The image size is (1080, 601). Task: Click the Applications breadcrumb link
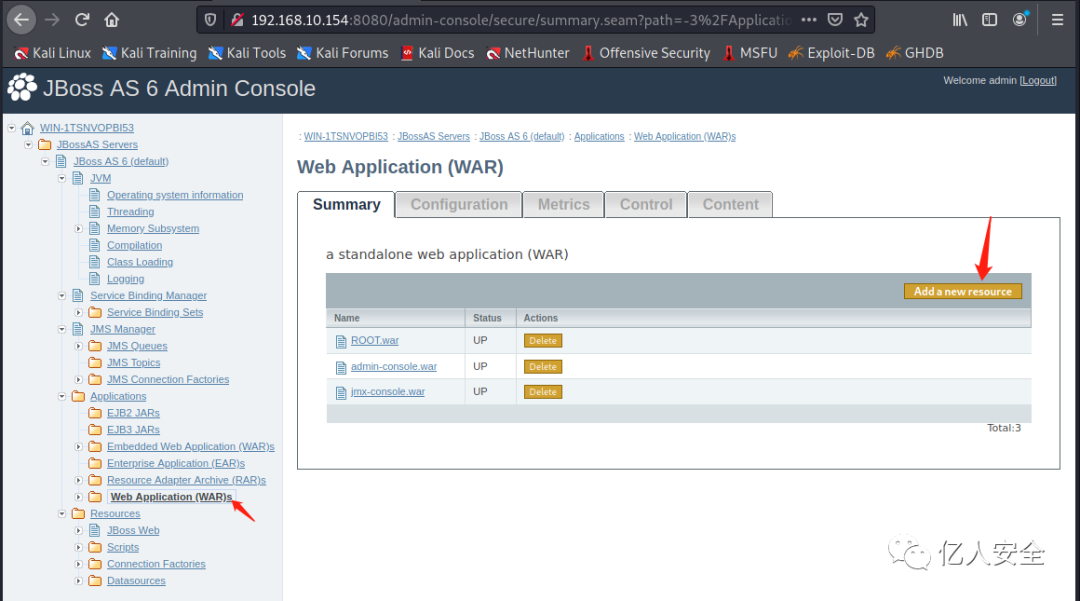[599, 136]
